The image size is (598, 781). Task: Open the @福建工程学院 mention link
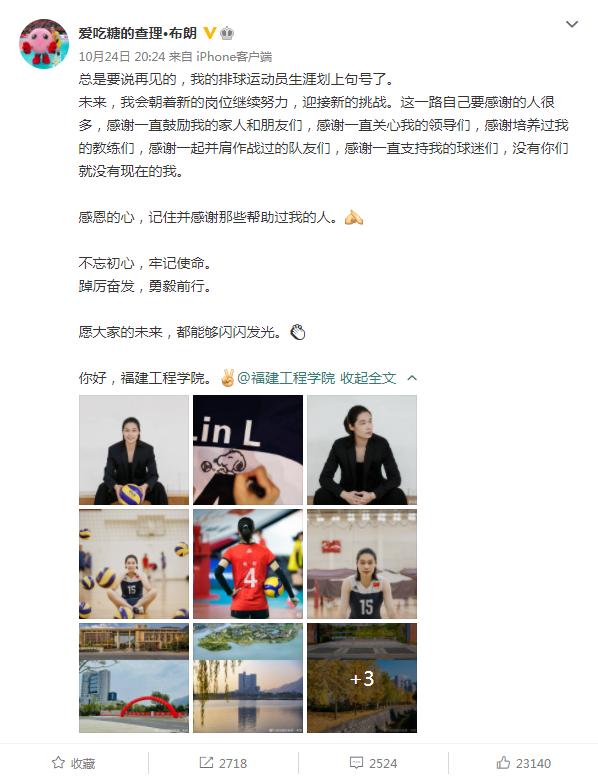(x=286, y=378)
